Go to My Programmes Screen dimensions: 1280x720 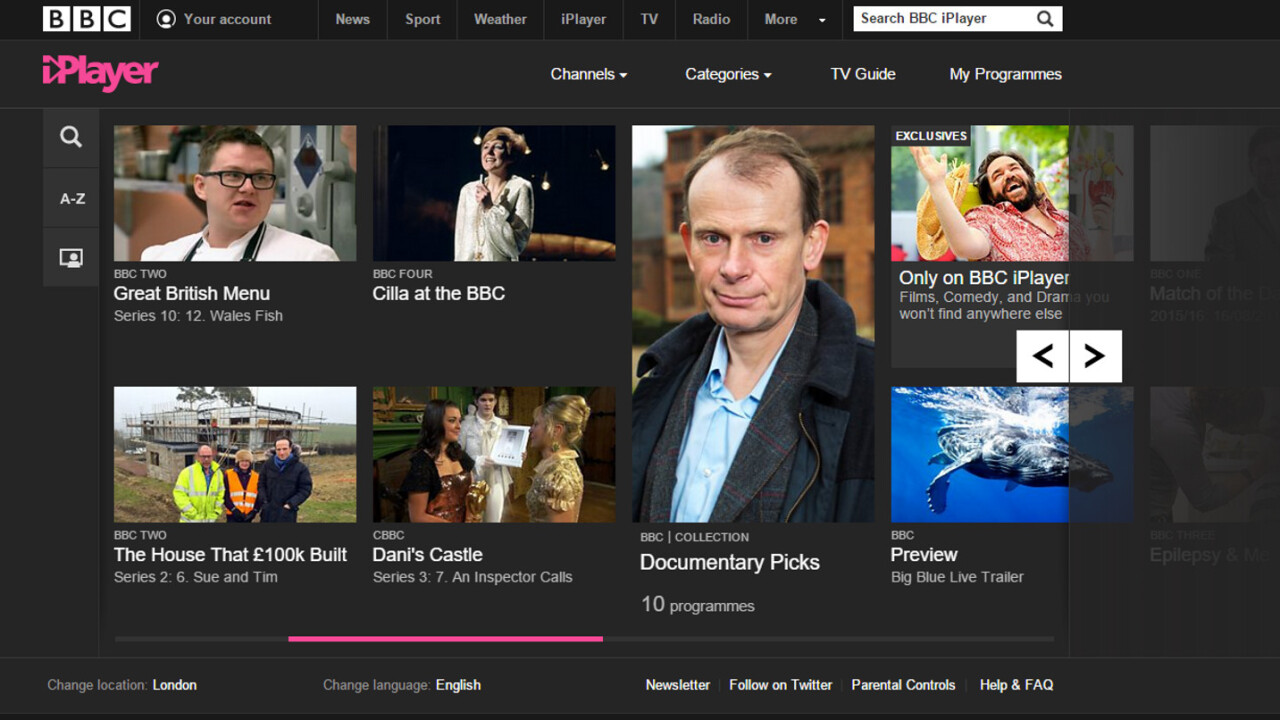pyautogui.click(x=1005, y=74)
